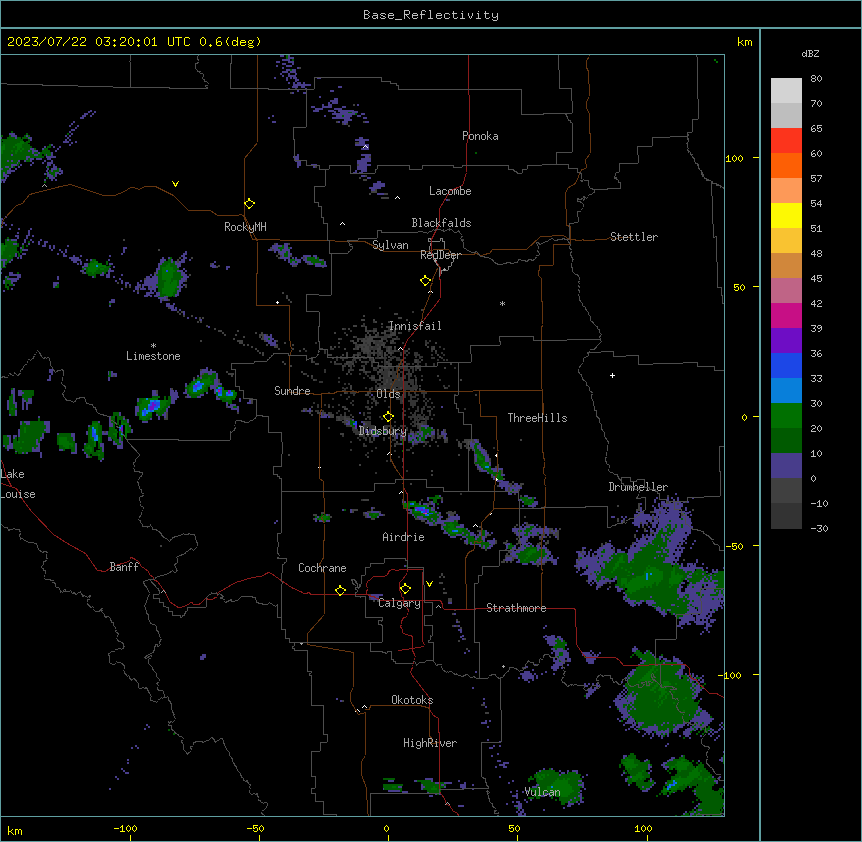Select the Stettler city label
The image size is (862, 842).
click(x=634, y=237)
